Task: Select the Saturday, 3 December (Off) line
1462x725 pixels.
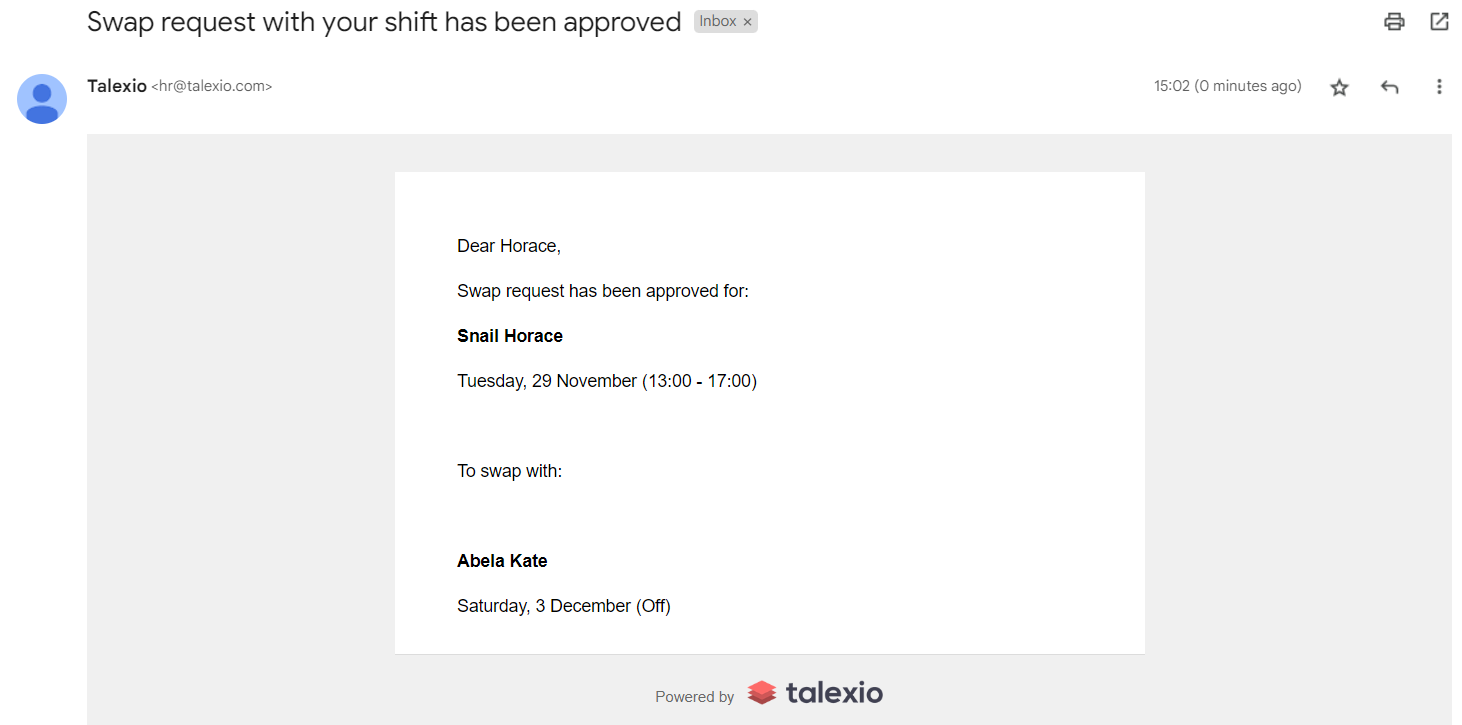Action: pos(564,606)
